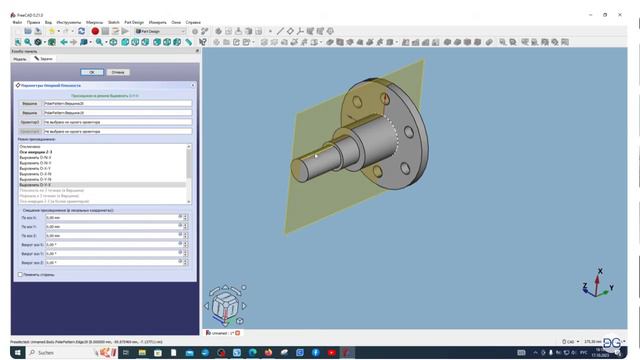The width and height of the screenshot is (640, 360).
Task: Switch to the Top view cube icon
Action: click(x=135, y=42)
